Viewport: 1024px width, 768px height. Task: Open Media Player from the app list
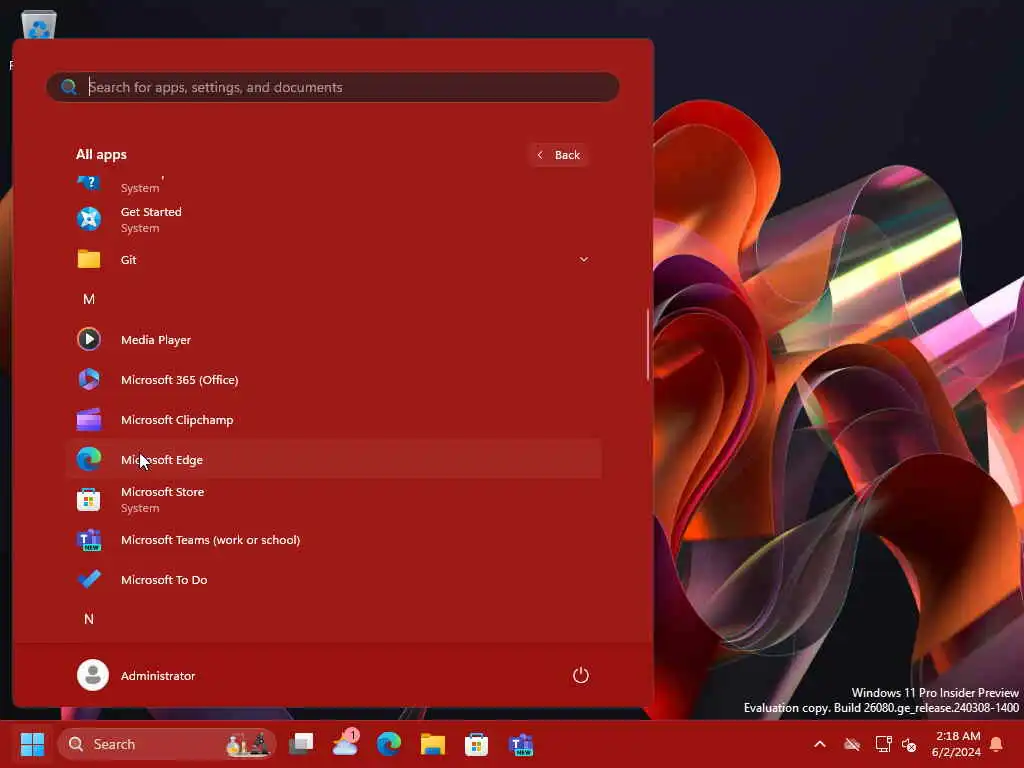pyautogui.click(x=333, y=340)
